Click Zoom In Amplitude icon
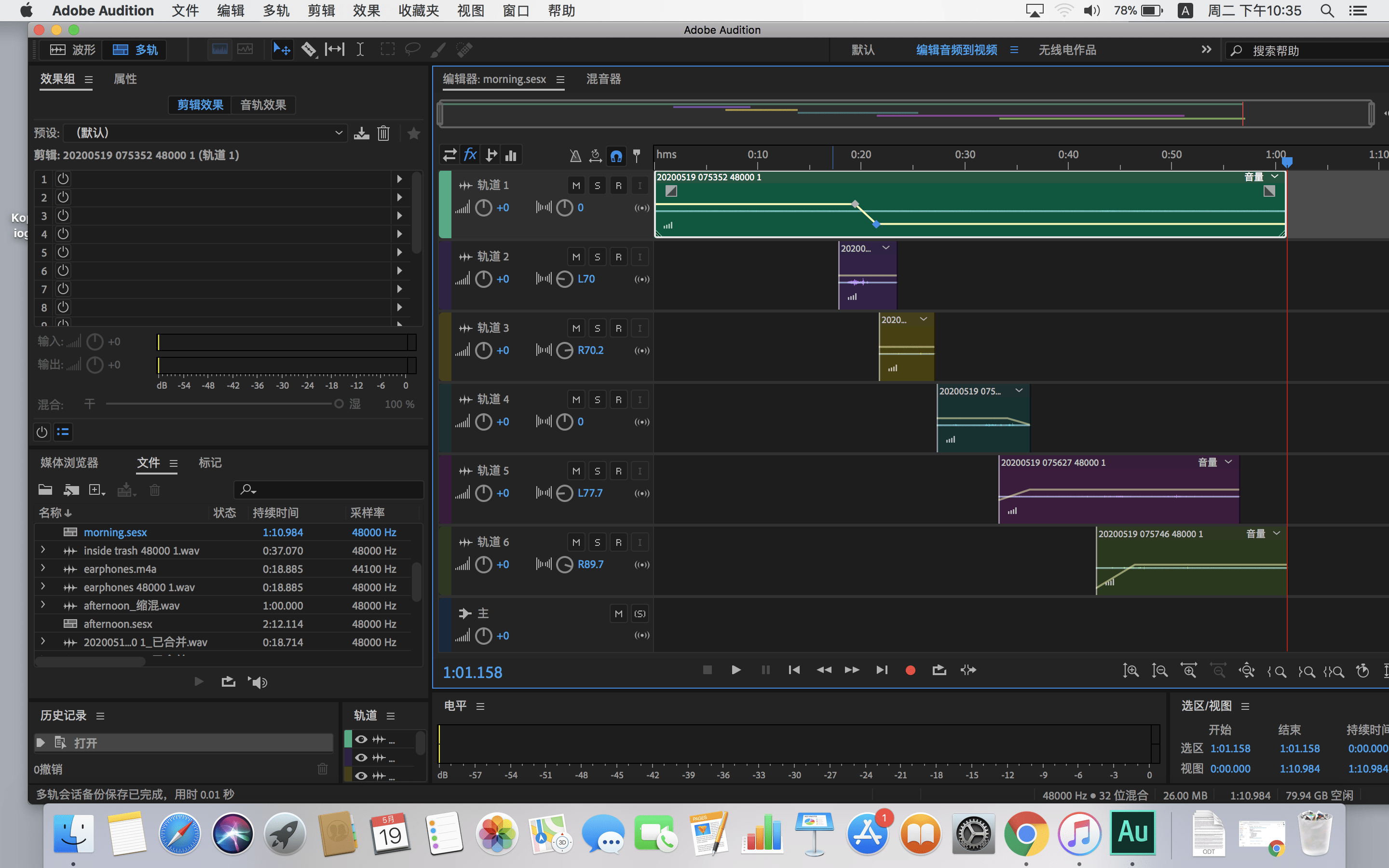 pos(1130,670)
